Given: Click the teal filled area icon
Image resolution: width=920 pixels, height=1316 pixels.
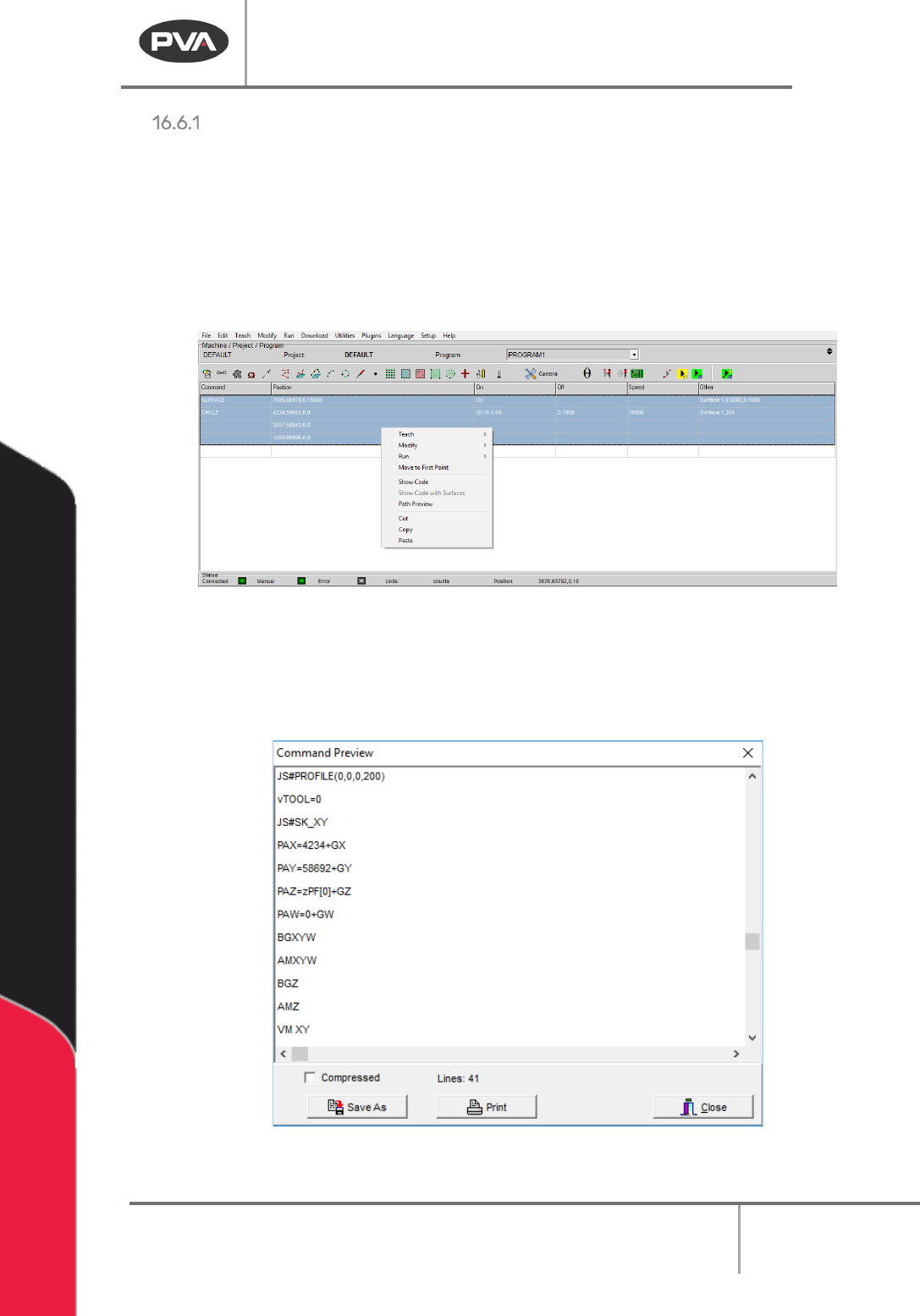Looking at the screenshot, I should [x=405, y=373].
